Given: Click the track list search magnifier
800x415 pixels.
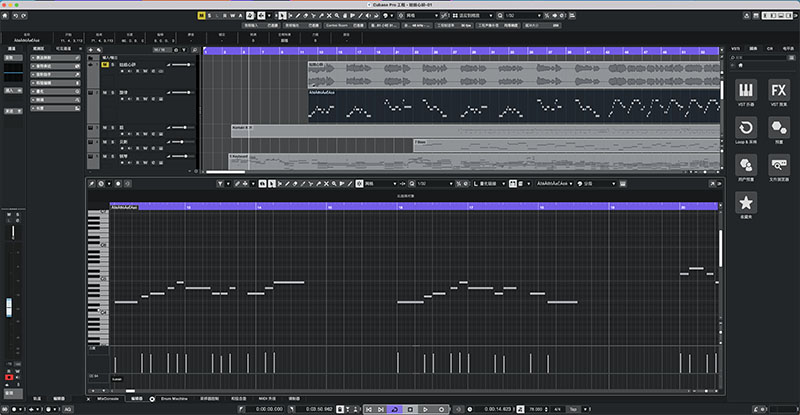Looking at the screenshot, I should (194, 50).
